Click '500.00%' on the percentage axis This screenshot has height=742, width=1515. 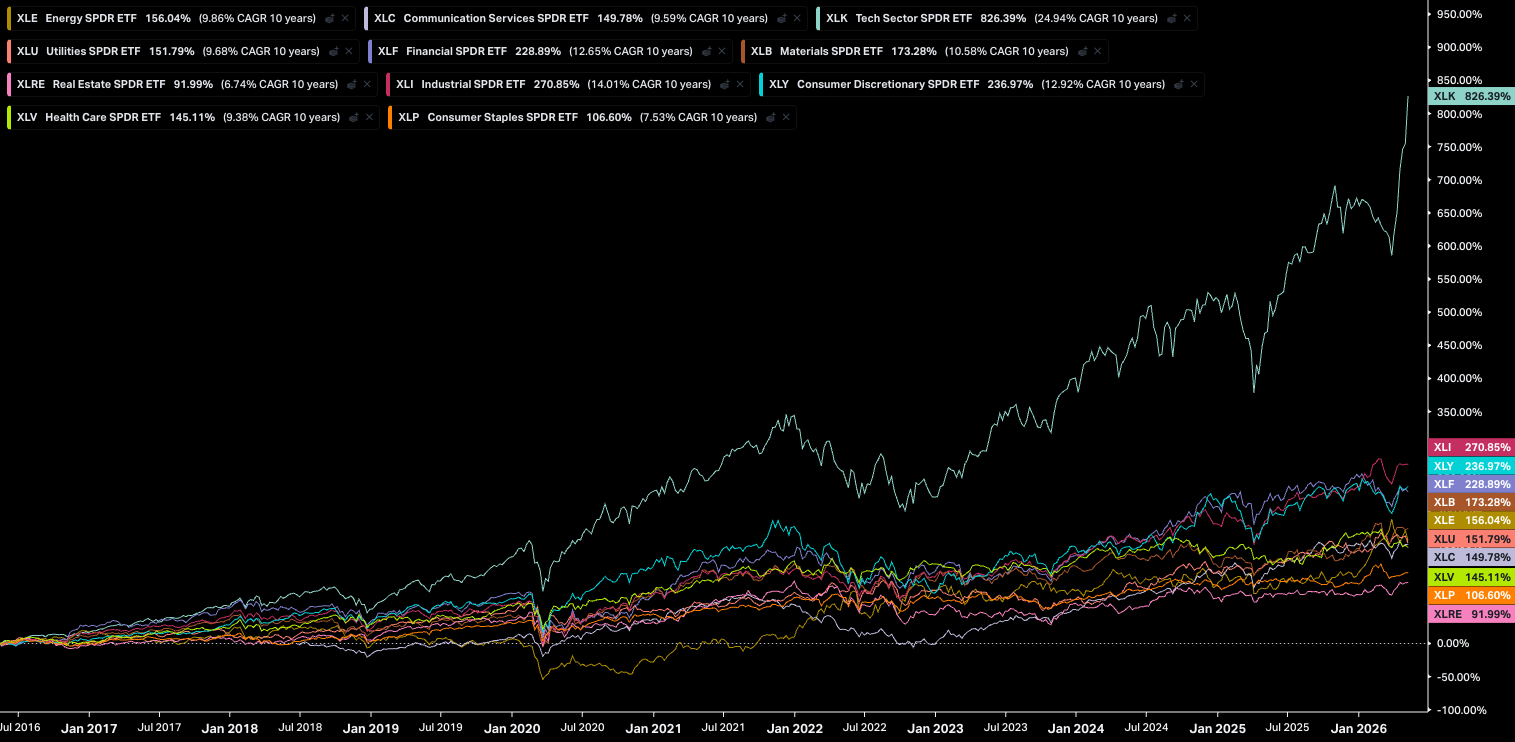click(1461, 312)
